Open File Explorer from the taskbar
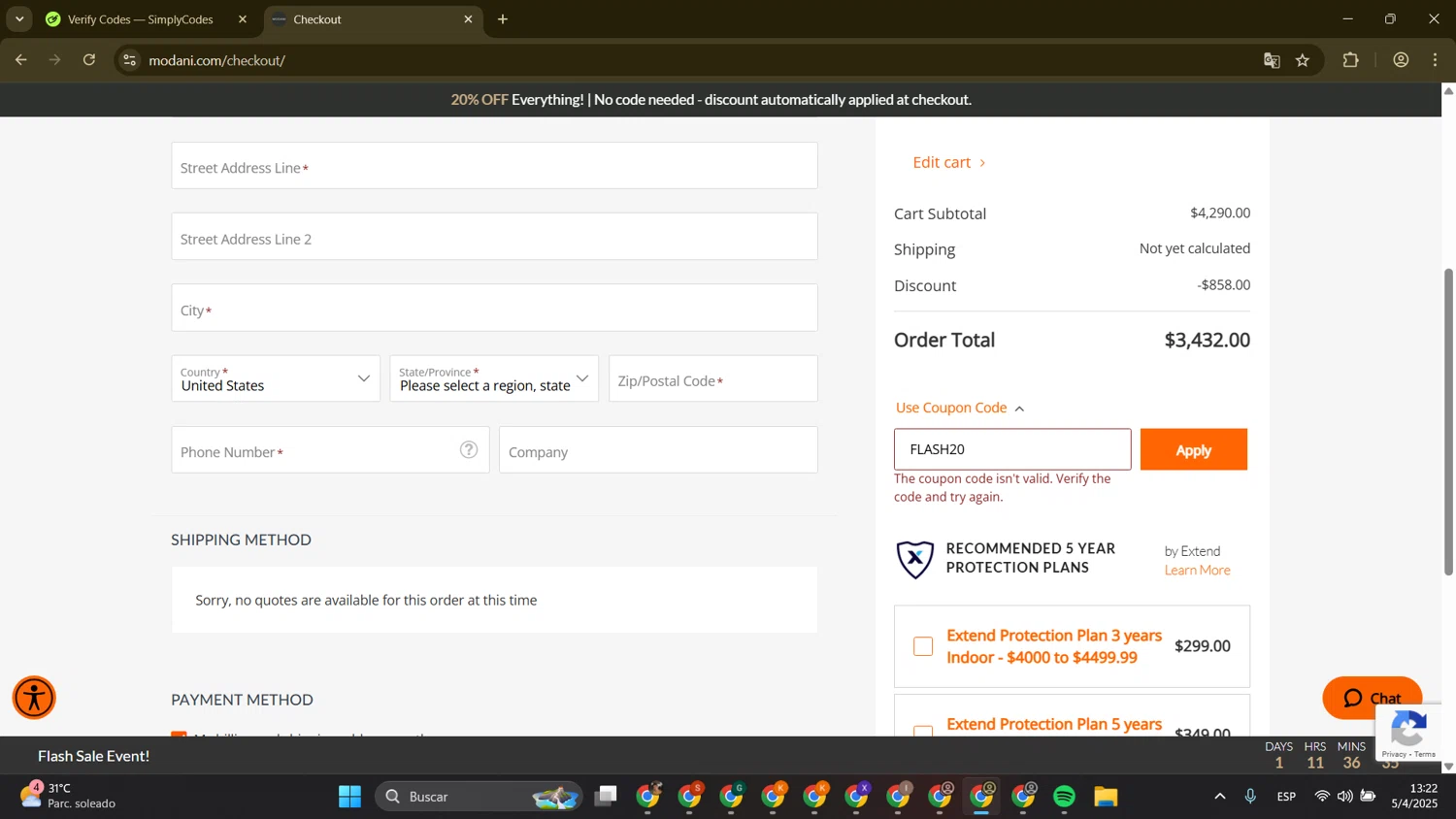1456x819 pixels. click(1107, 797)
